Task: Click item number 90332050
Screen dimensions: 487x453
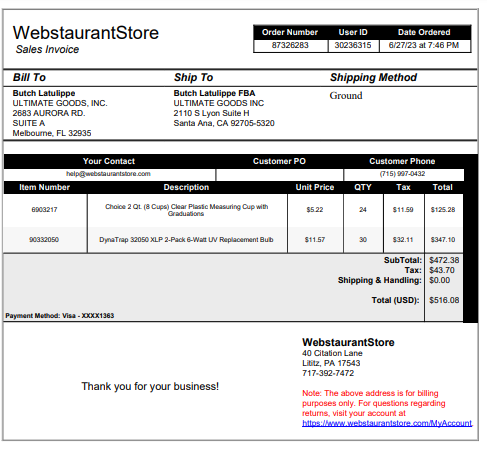Action: [44, 240]
